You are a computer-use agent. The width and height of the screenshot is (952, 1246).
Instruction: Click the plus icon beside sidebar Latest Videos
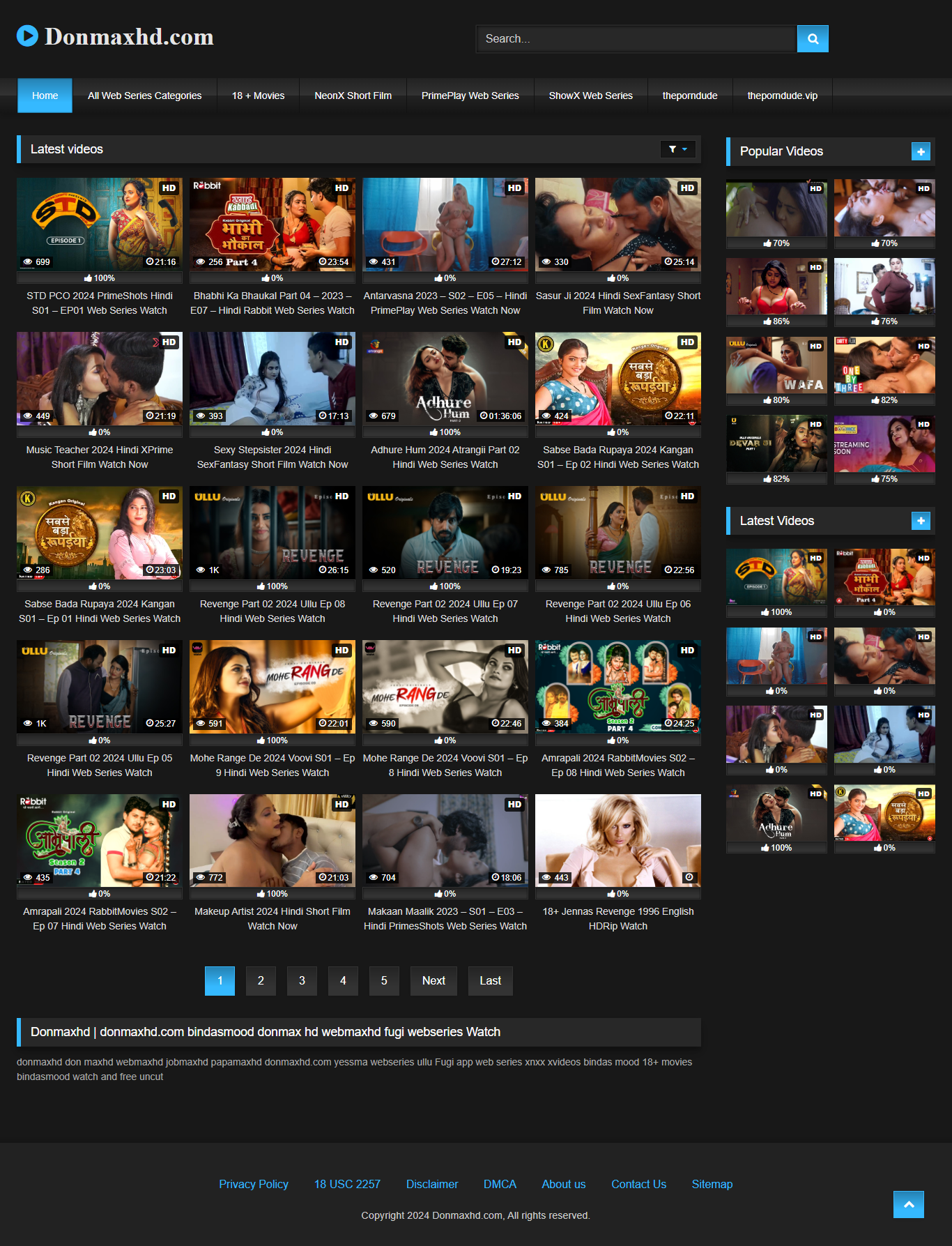click(921, 521)
